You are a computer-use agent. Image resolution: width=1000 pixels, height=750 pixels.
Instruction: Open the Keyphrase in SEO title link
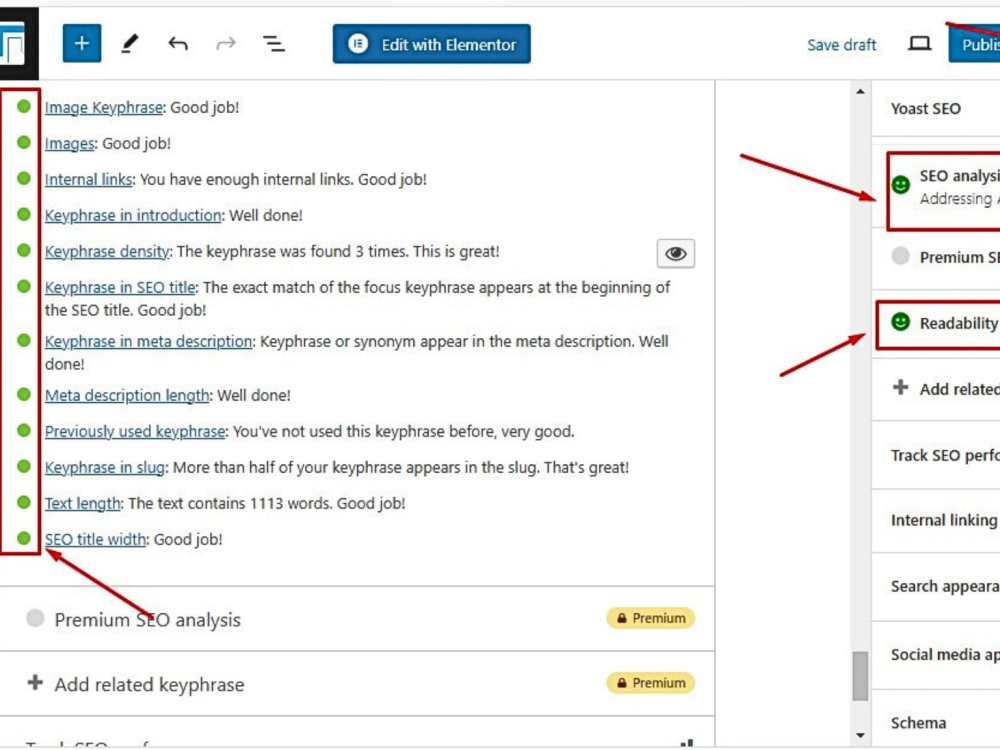[120, 288]
